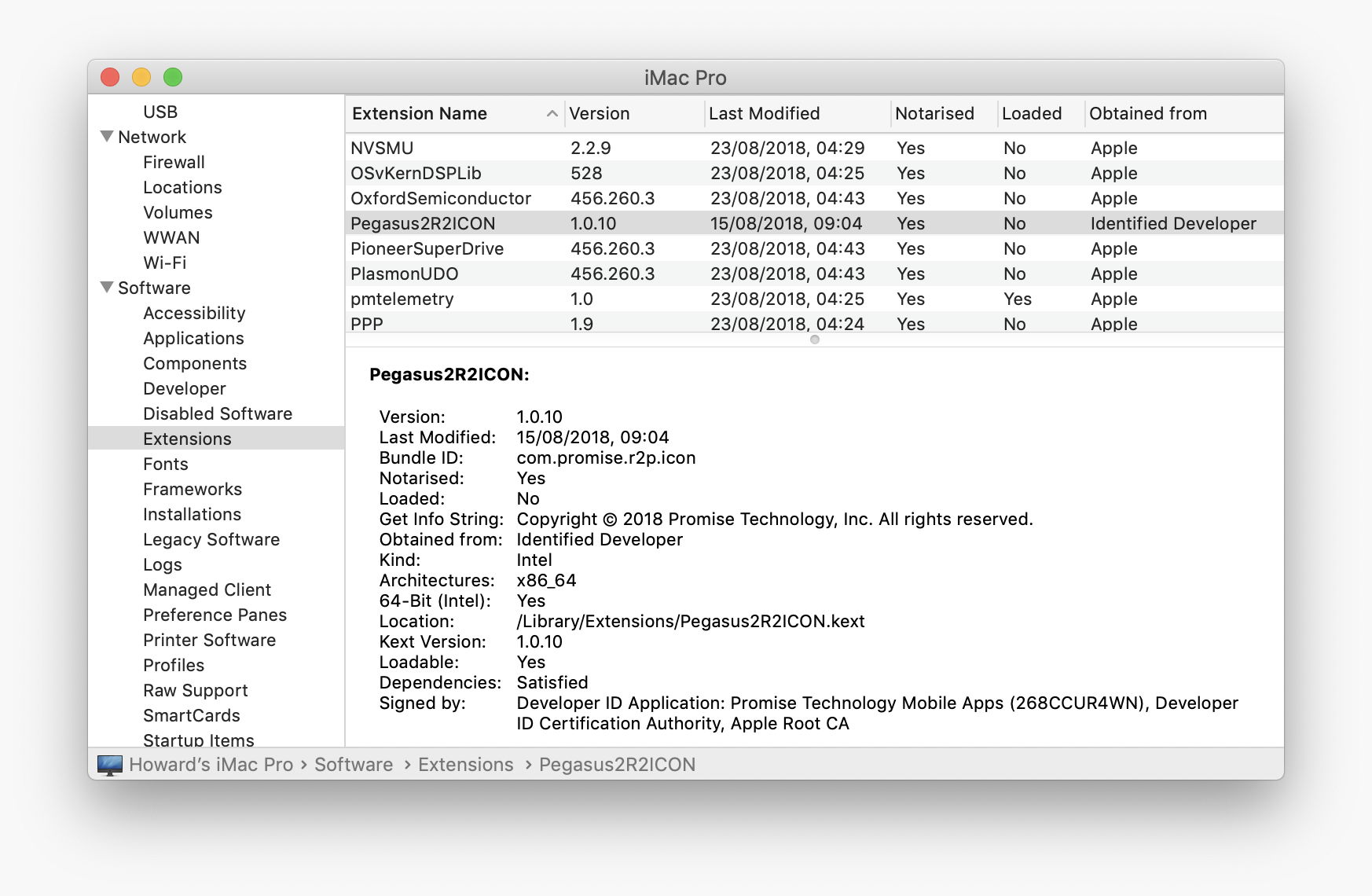Viewport: 1372px width, 896px height.
Task: Click the sort arrow on Extension Name column
Action: (552, 114)
